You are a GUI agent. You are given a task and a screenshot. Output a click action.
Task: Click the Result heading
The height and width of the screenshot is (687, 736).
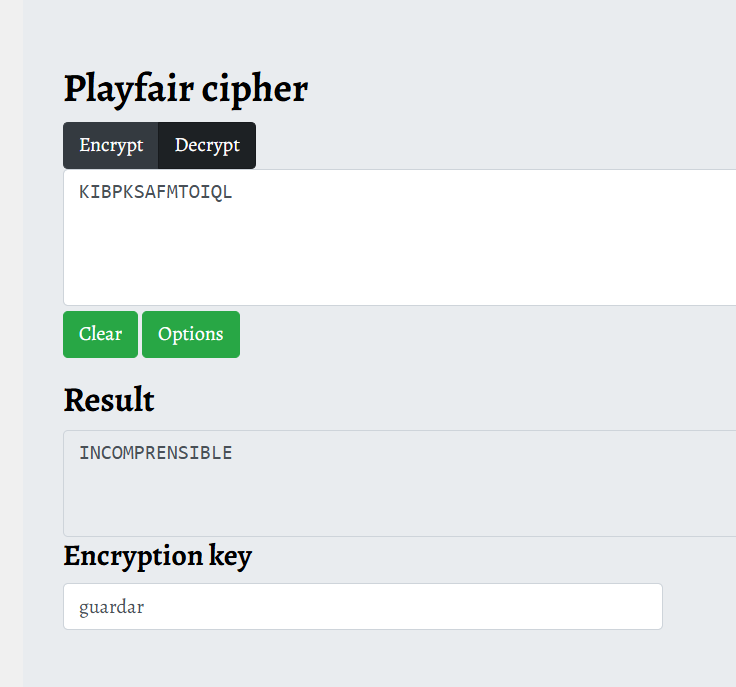[109, 400]
